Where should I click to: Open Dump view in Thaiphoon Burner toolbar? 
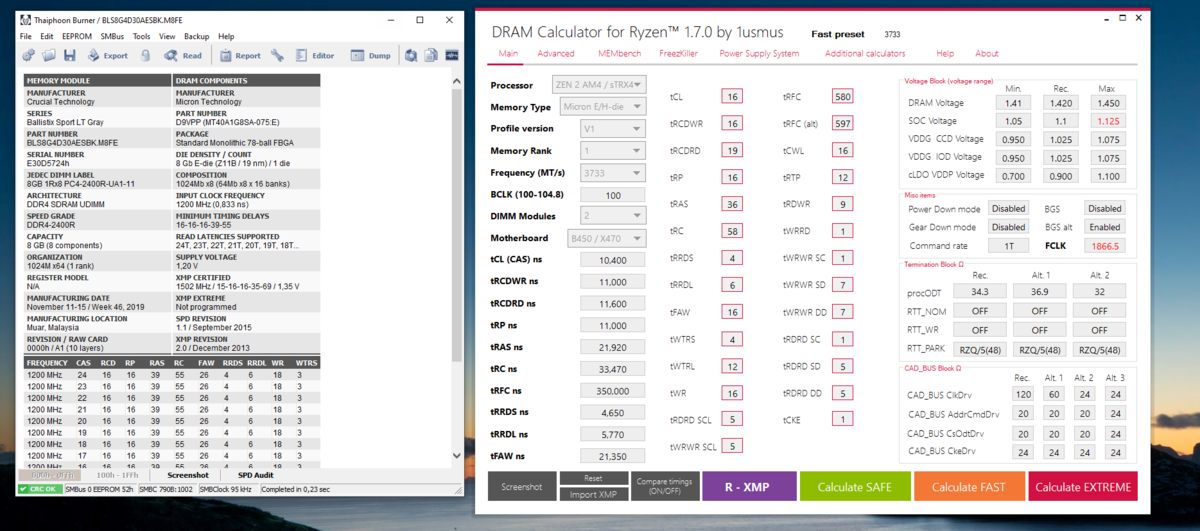[x=371, y=56]
